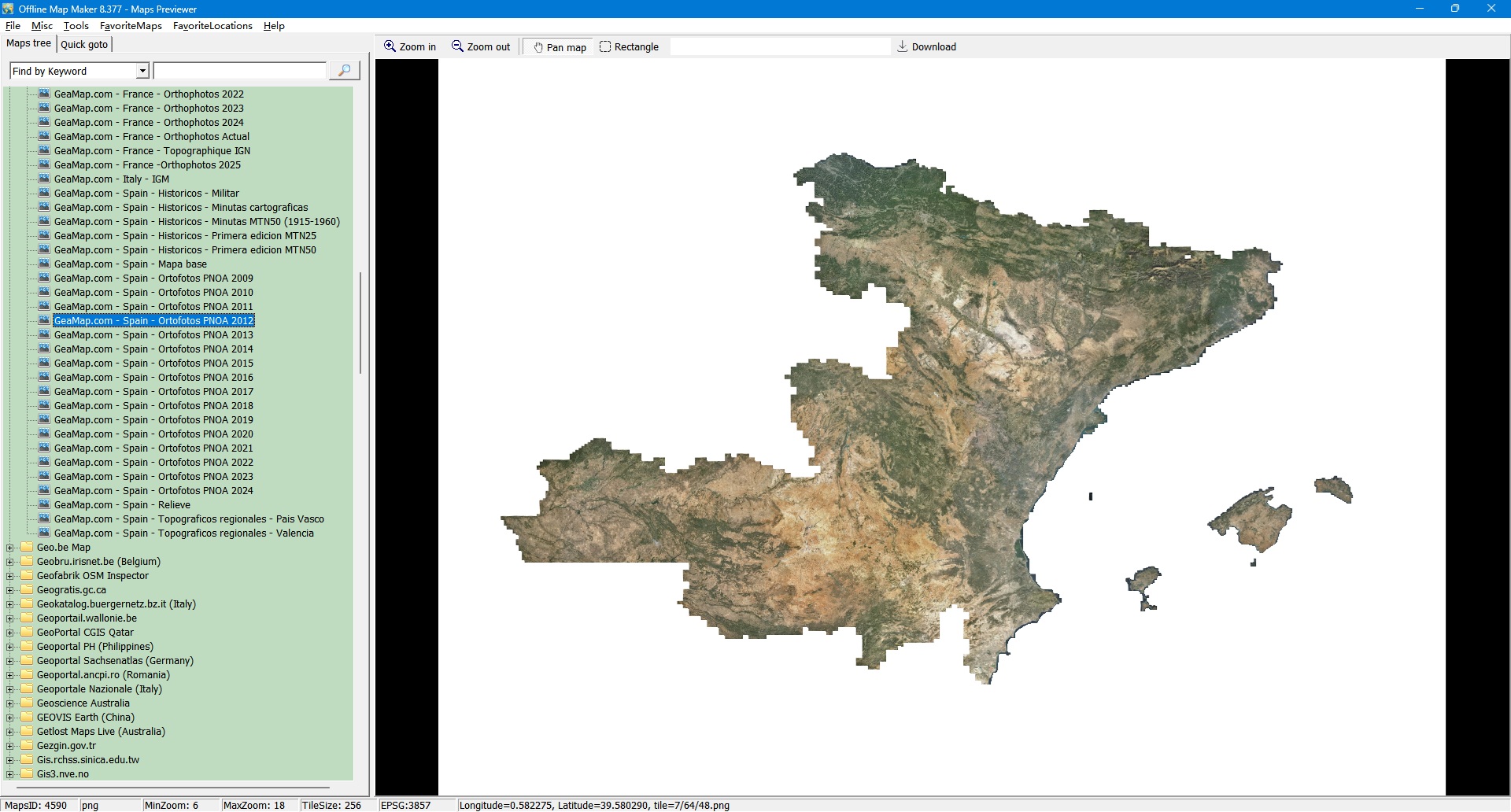Click the Geoportal PH (Philippines) folder icon
1511x812 pixels.
click(27, 647)
